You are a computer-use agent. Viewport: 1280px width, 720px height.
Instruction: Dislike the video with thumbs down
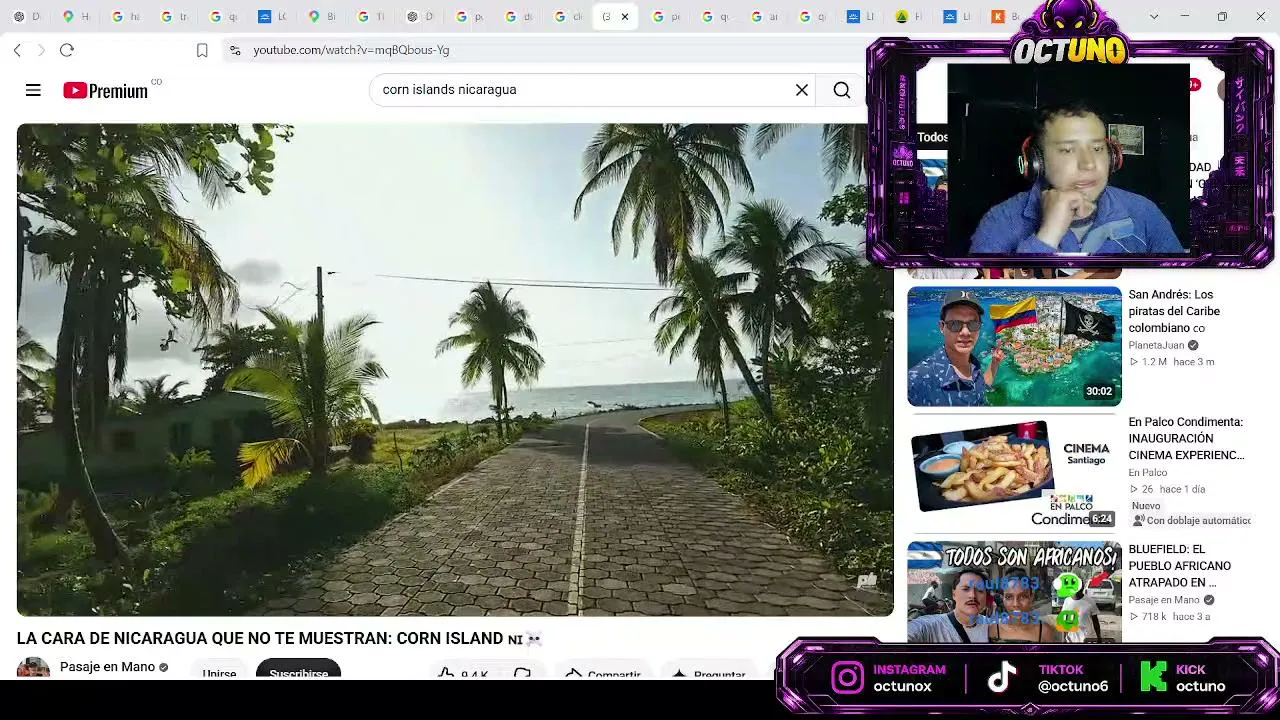[x=522, y=674]
